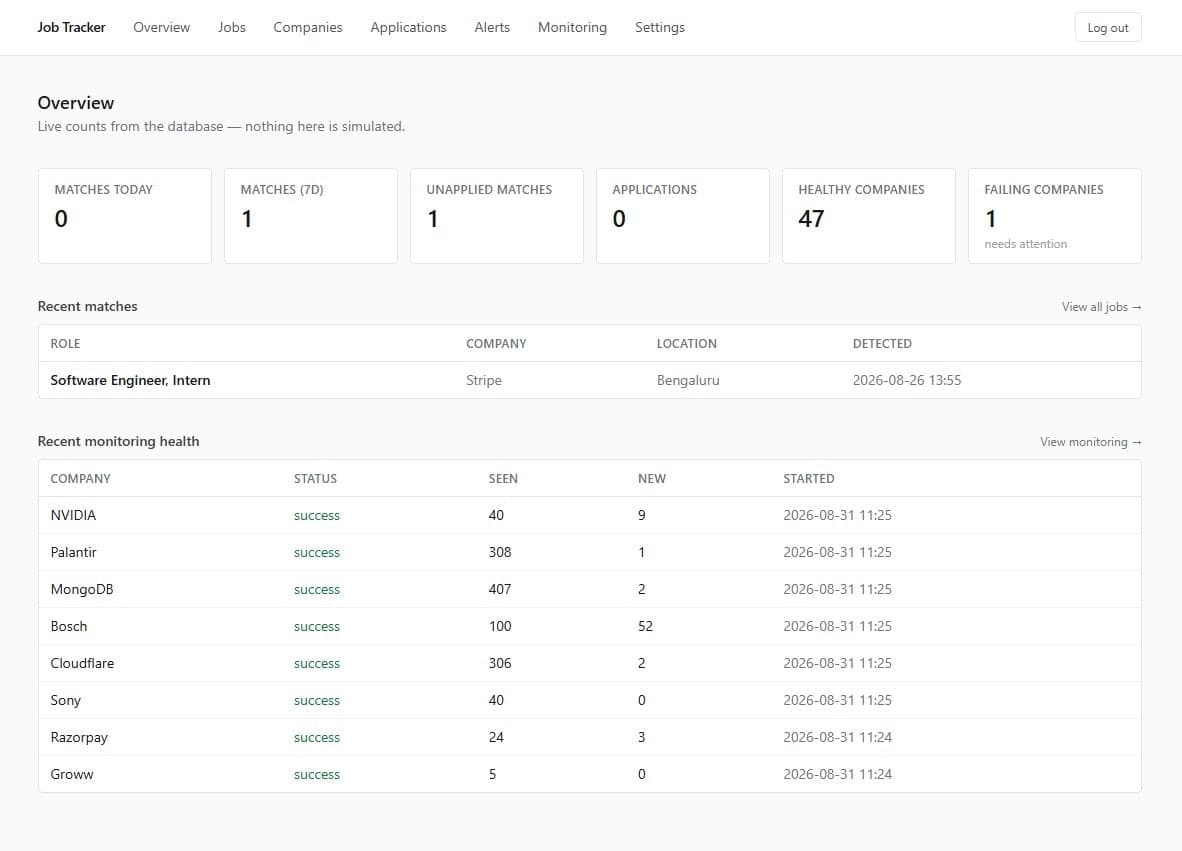Click Sony's started time 2026-08-31 11:25
Viewport: 1182px width, 851px height.
pos(838,699)
